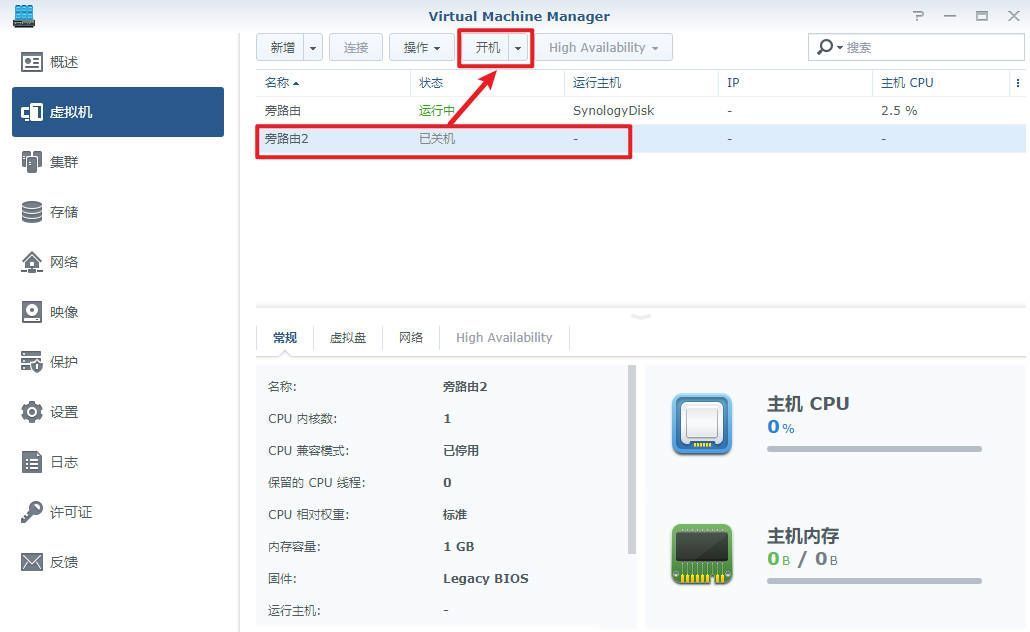Open the 设置 settings gear icon
The height and width of the screenshot is (632, 1030).
click(33, 412)
